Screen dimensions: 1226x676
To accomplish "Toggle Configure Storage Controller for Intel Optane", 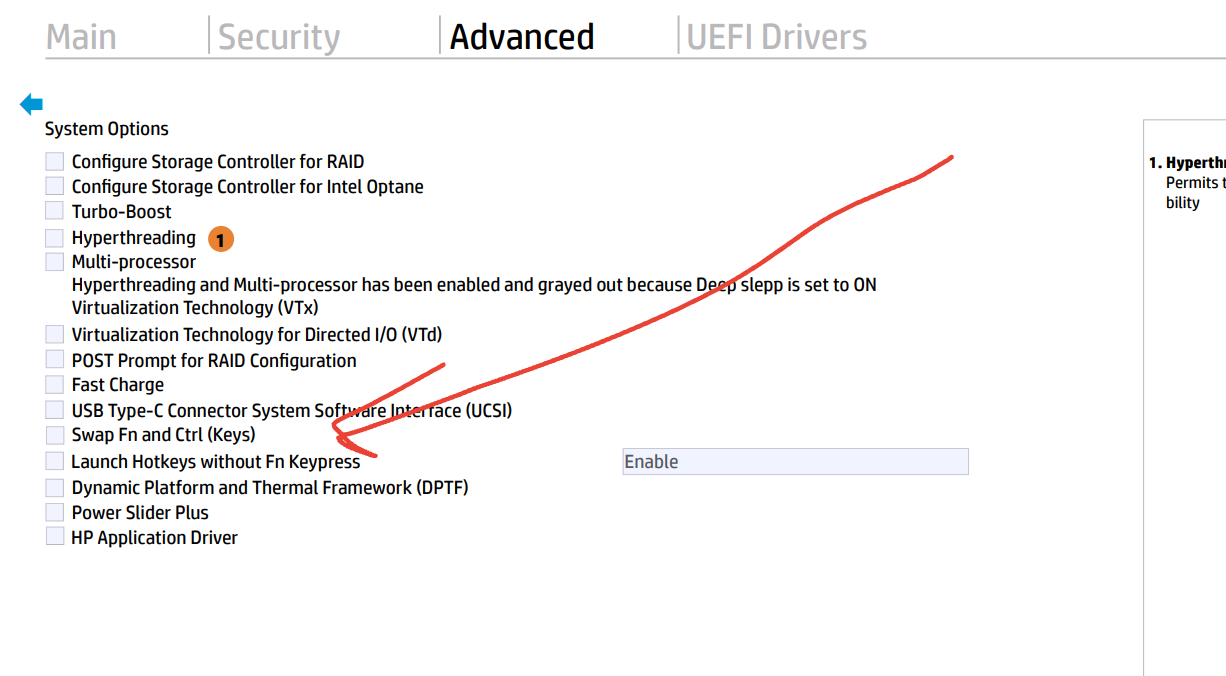I will (54, 186).
